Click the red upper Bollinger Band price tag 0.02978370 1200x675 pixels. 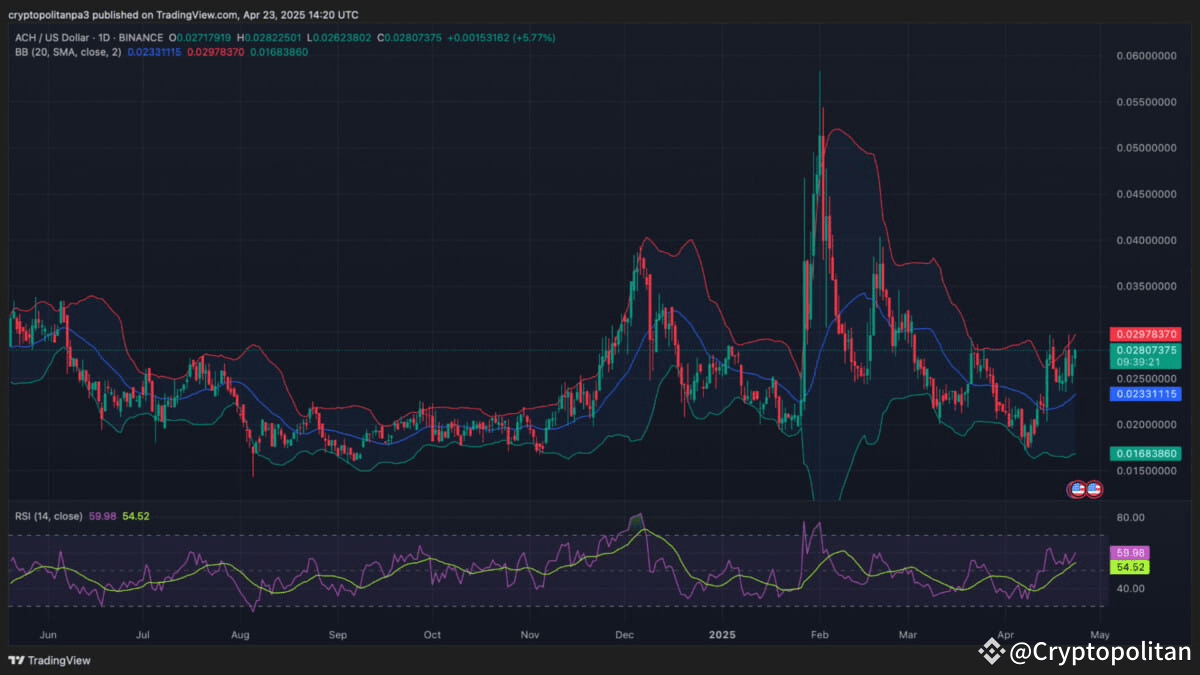[1143, 332]
